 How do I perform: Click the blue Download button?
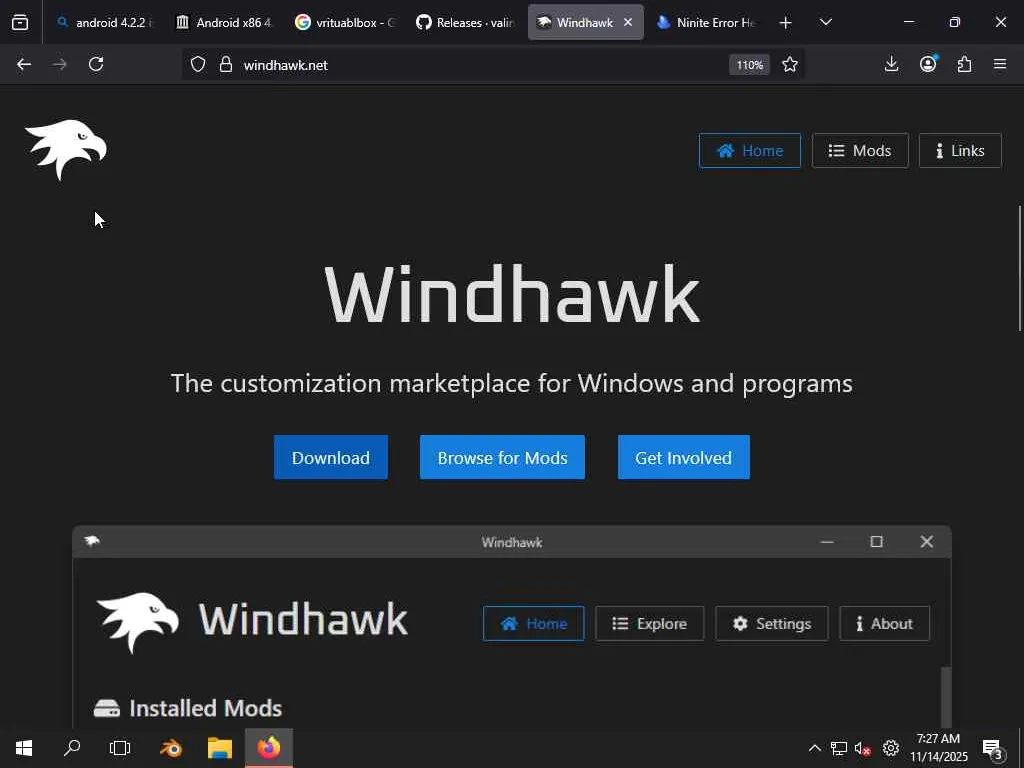[x=330, y=457]
